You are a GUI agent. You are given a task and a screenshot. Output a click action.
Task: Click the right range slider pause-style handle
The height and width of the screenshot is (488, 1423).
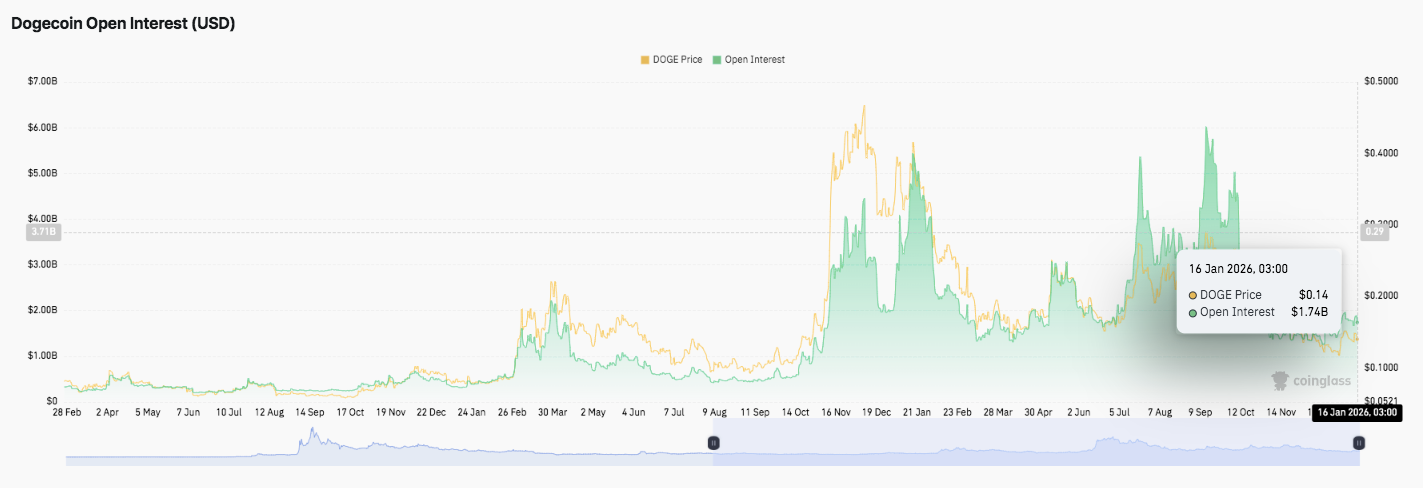[x=1359, y=442]
